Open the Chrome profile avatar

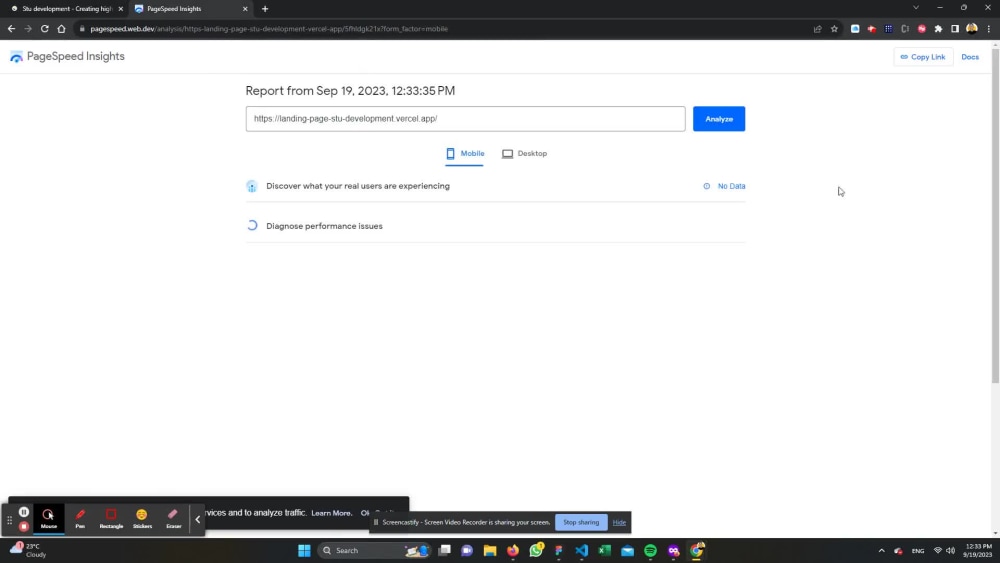972,29
